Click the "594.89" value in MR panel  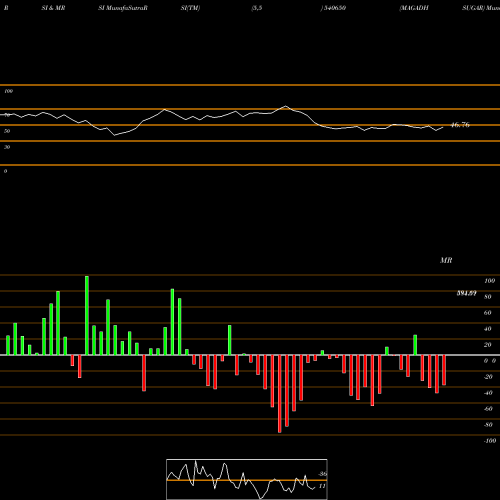click(x=466, y=293)
